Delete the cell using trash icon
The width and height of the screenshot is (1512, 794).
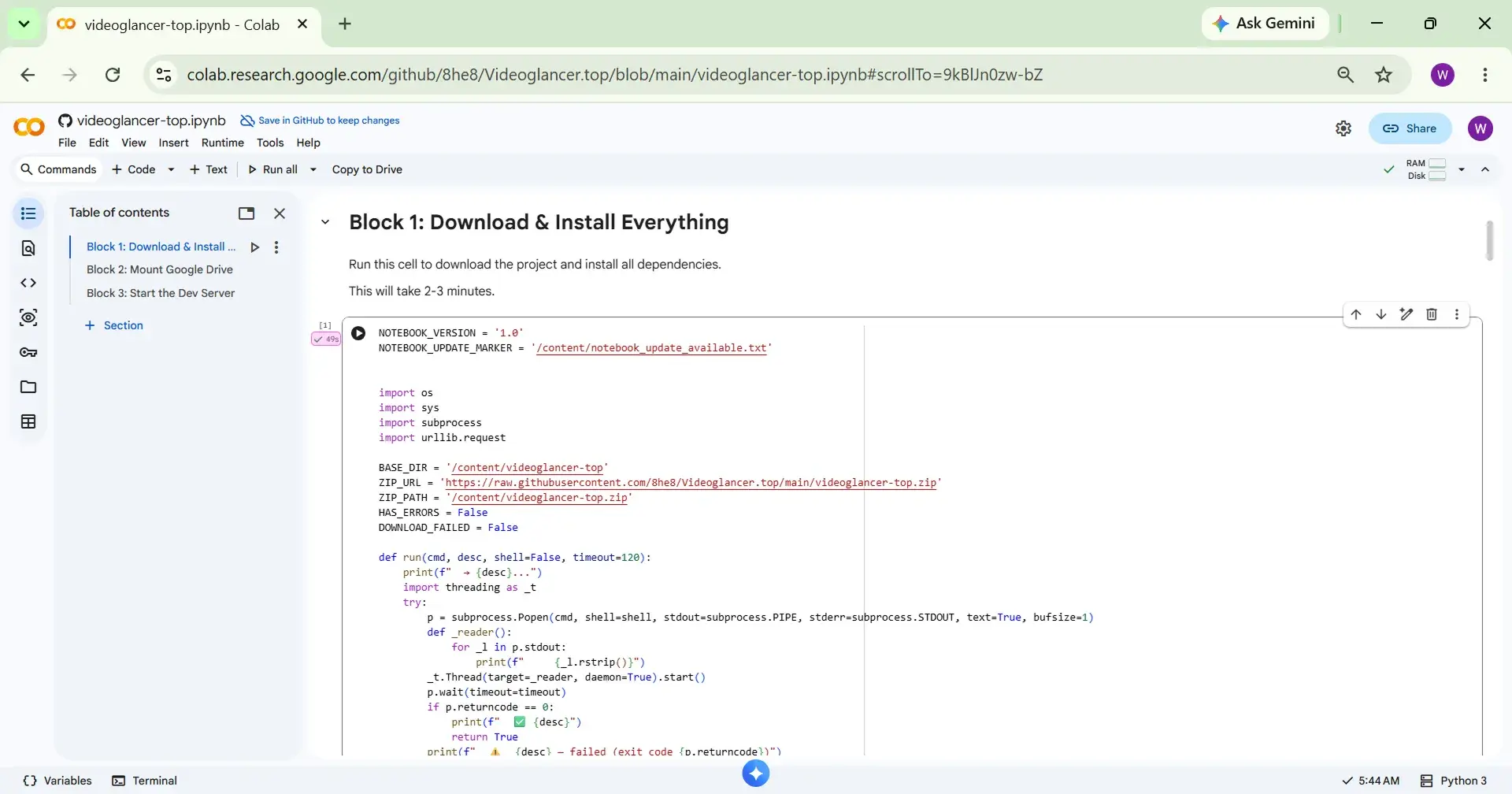pos(1432,314)
